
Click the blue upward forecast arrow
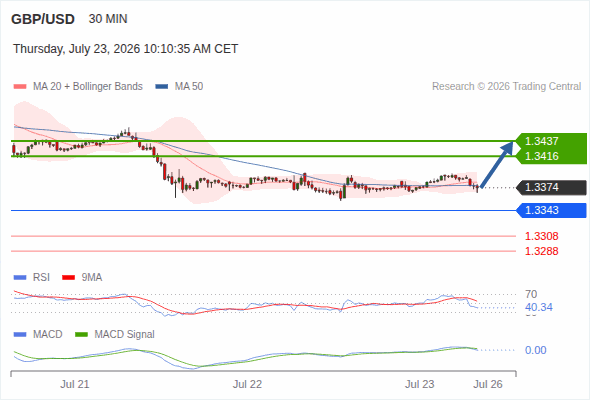497,164
